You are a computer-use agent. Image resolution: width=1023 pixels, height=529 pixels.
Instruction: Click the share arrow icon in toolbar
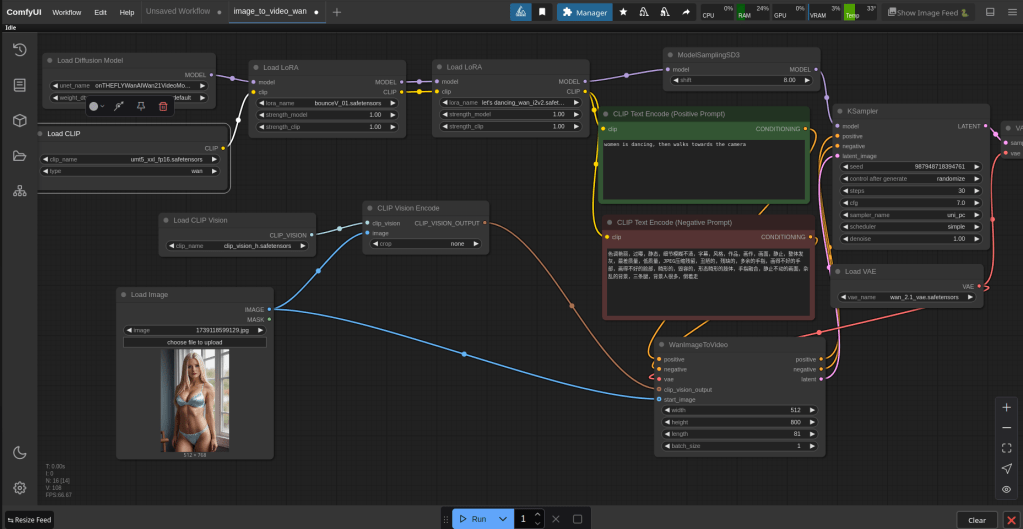pos(686,13)
